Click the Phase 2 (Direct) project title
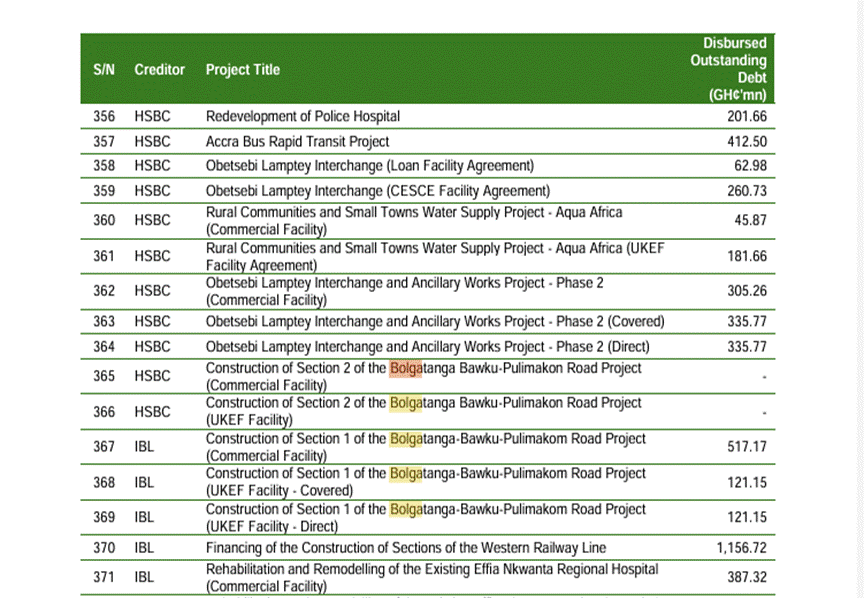 coord(428,347)
